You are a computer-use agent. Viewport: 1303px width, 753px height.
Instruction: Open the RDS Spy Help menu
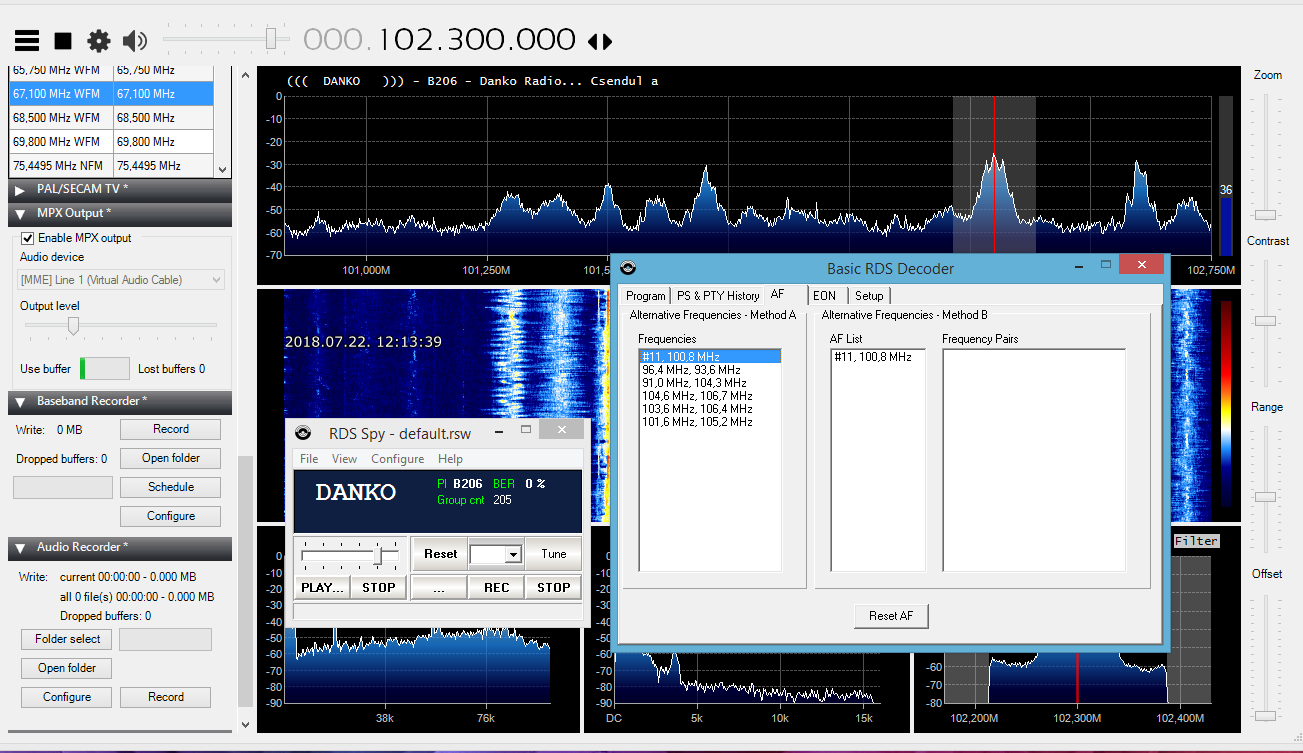(x=450, y=458)
